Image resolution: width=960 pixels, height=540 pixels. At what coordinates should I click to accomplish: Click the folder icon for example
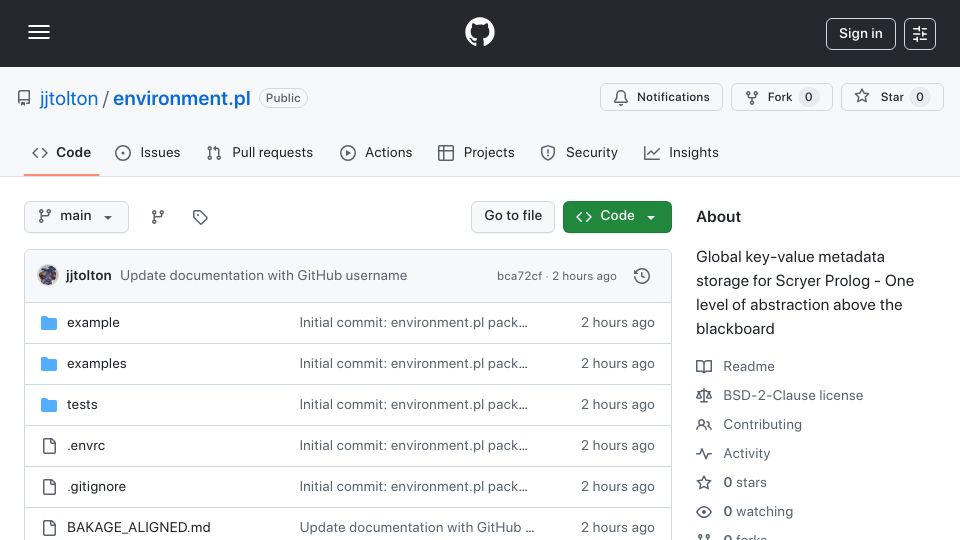(x=49, y=323)
